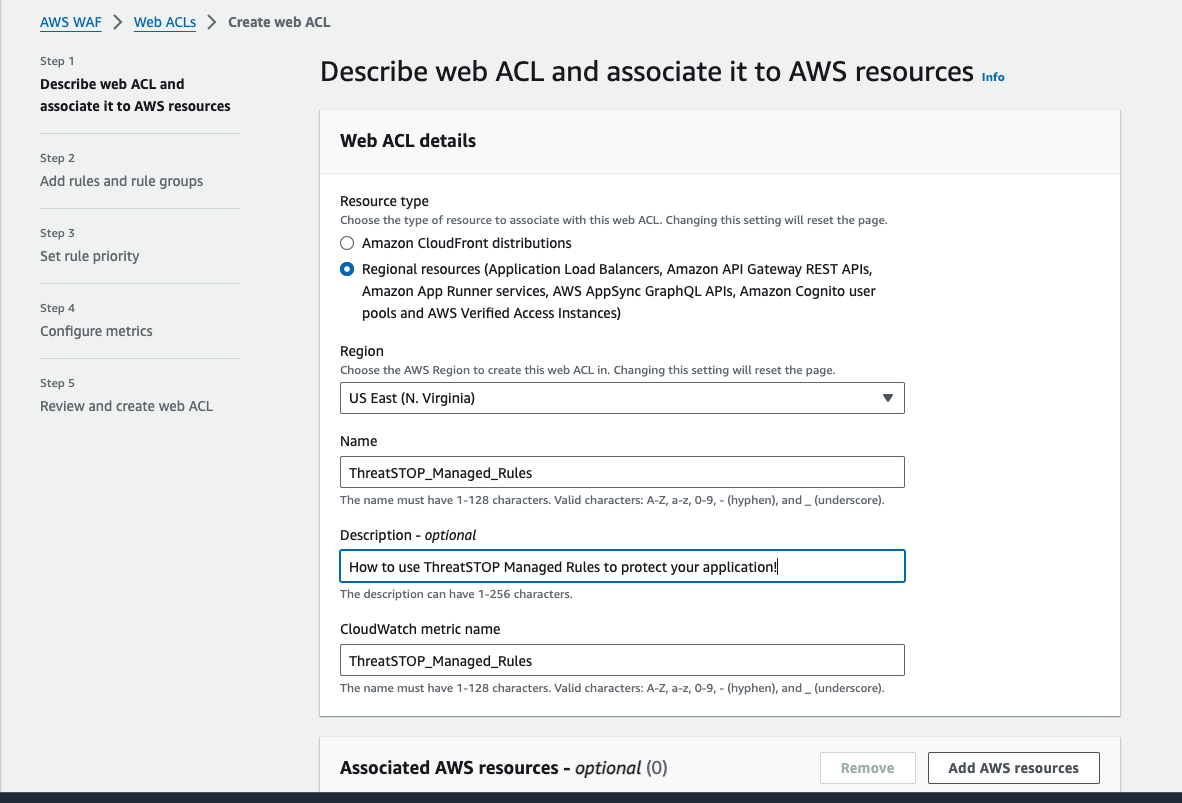This screenshot has height=803, width=1182.
Task: Go to Review and create web ACL step
Action: (x=126, y=406)
